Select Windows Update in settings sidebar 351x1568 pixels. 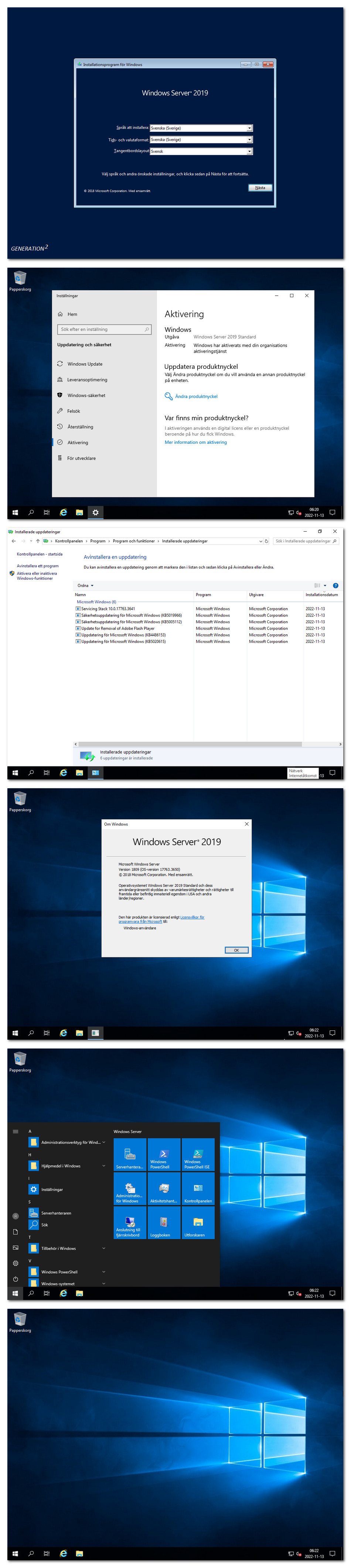click(103, 364)
